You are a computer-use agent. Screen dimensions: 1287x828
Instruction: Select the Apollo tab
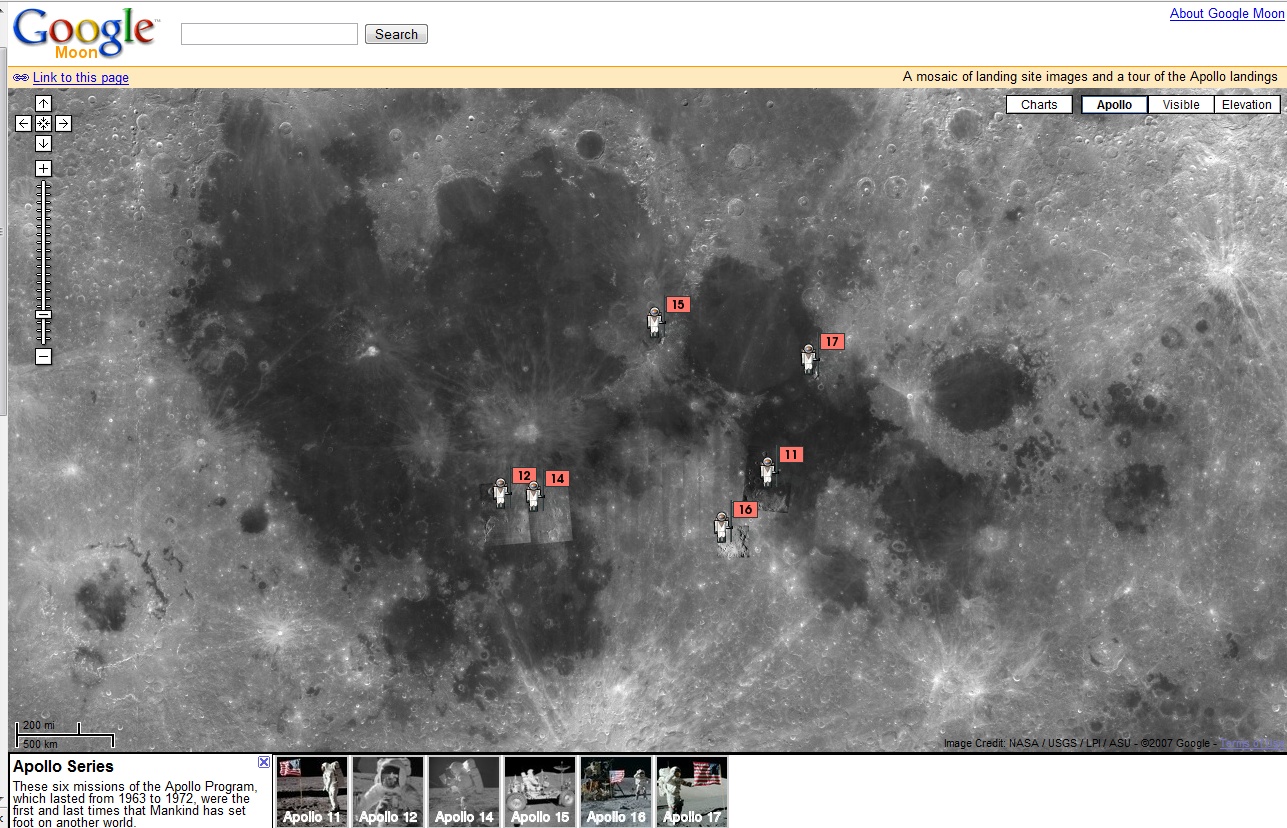click(x=1113, y=104)
